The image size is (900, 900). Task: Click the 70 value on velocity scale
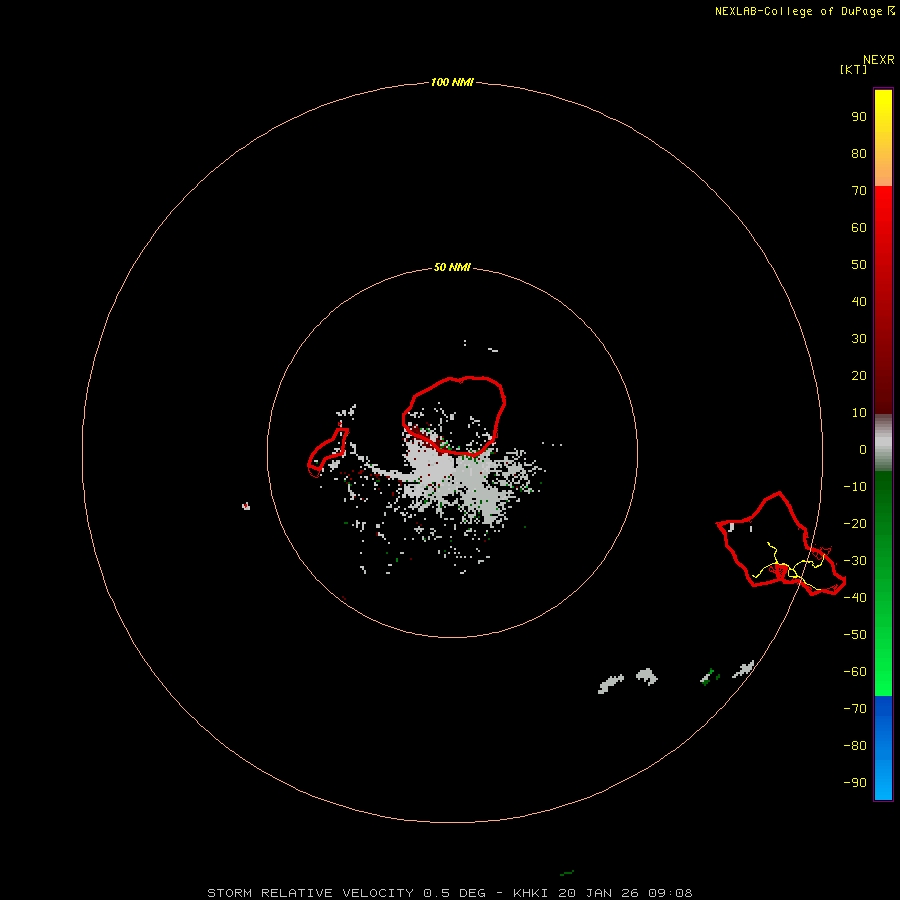coord(859,191)
